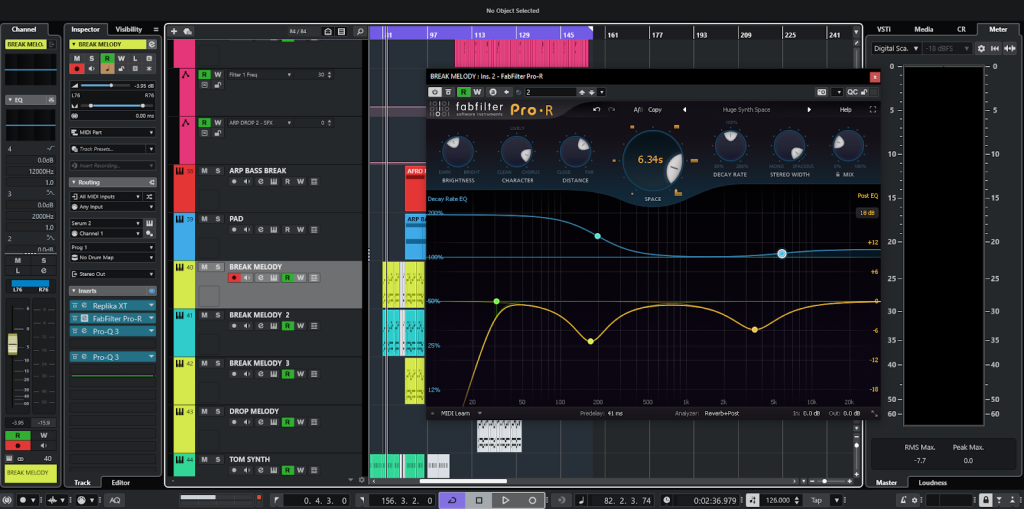
Task: Switch to the Visibility tab
Action: click(x=129, y=29)
